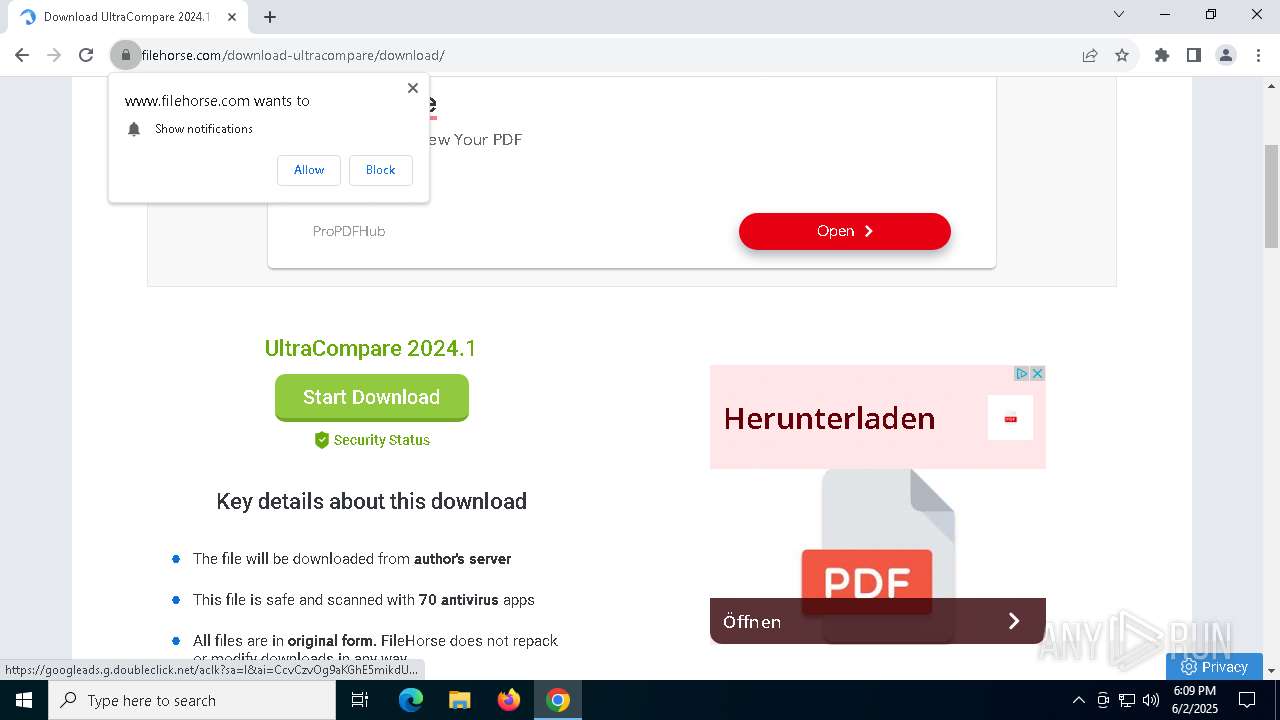
Task: Open the network tray icon
Action: 1127,700
